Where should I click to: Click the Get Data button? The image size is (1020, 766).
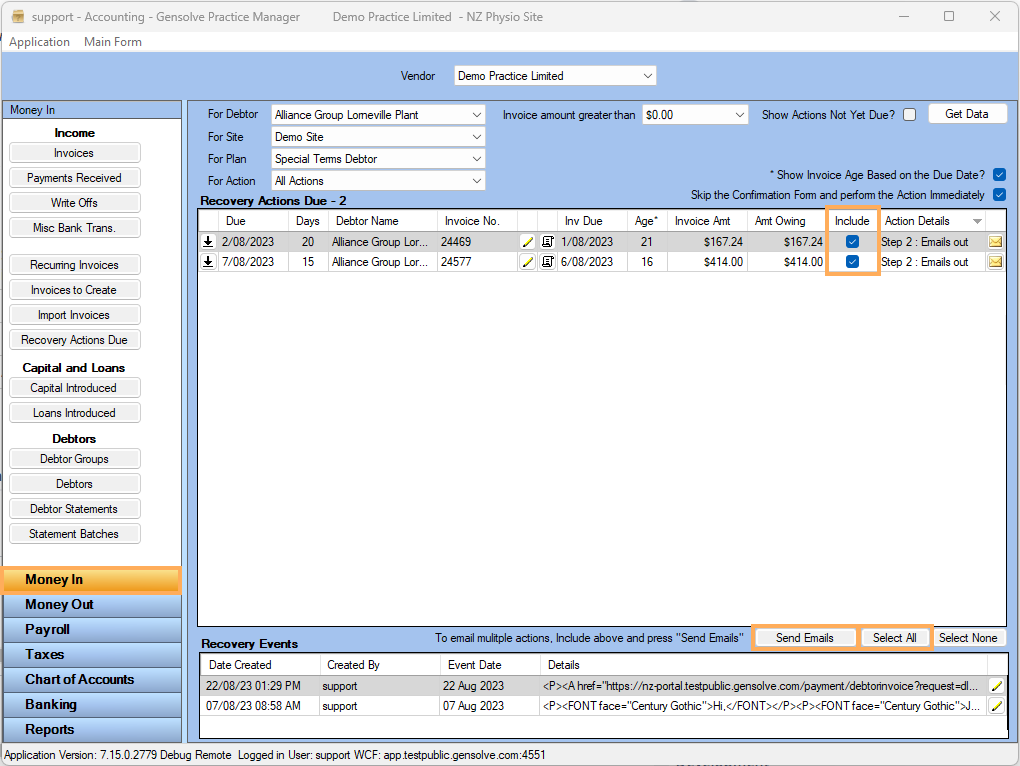(x=966, y=114)
